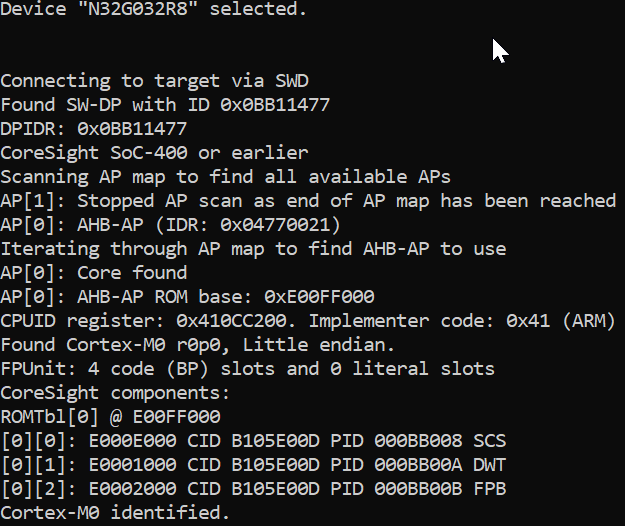The height and width of the screenshot is (526, 625).
Task: Click the "Cortex-M0 identified." line
Action: [115, 513]
